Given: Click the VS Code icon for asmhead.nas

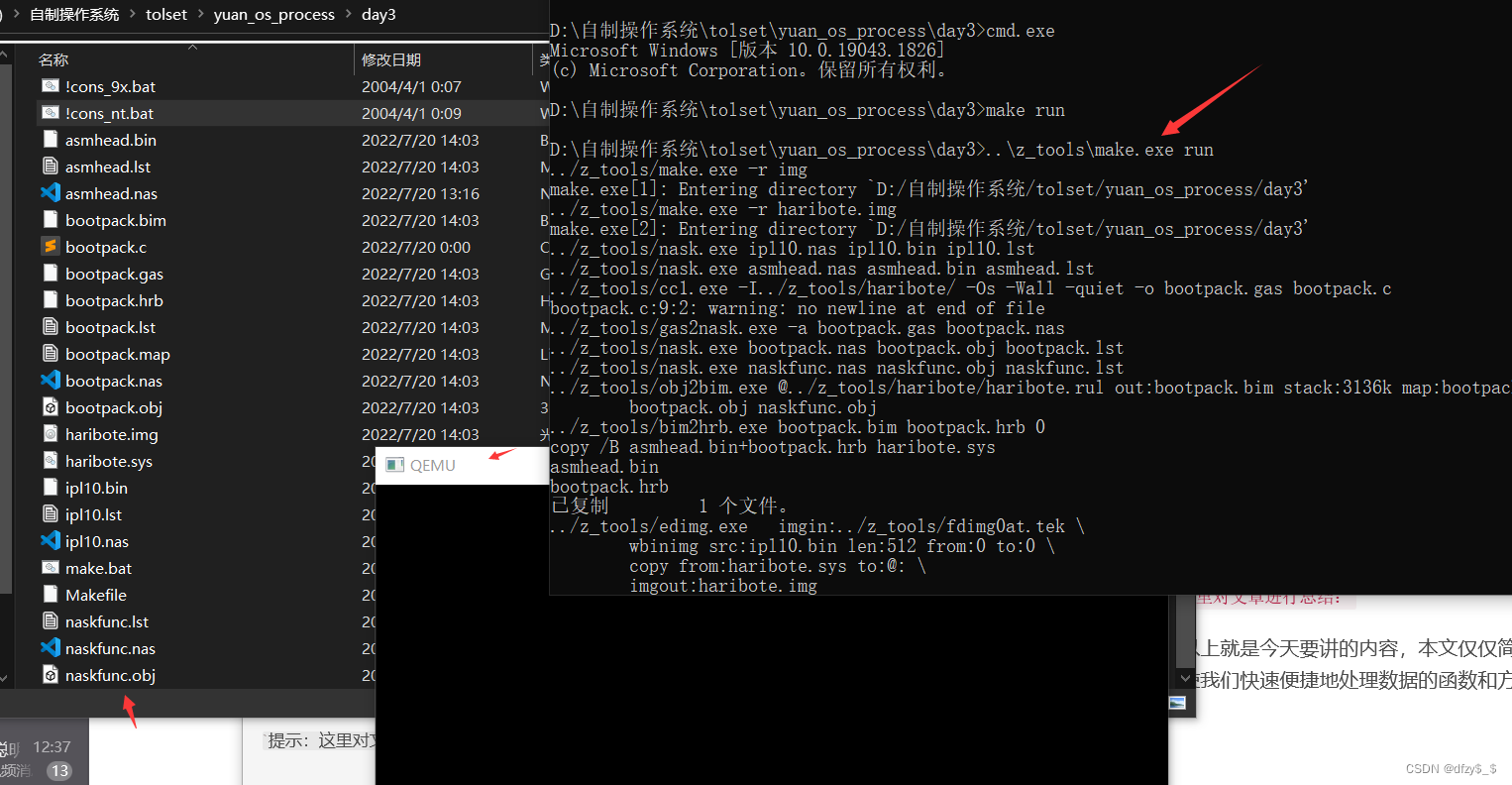Looking at the screenshot, I should [x=51, y=193].
